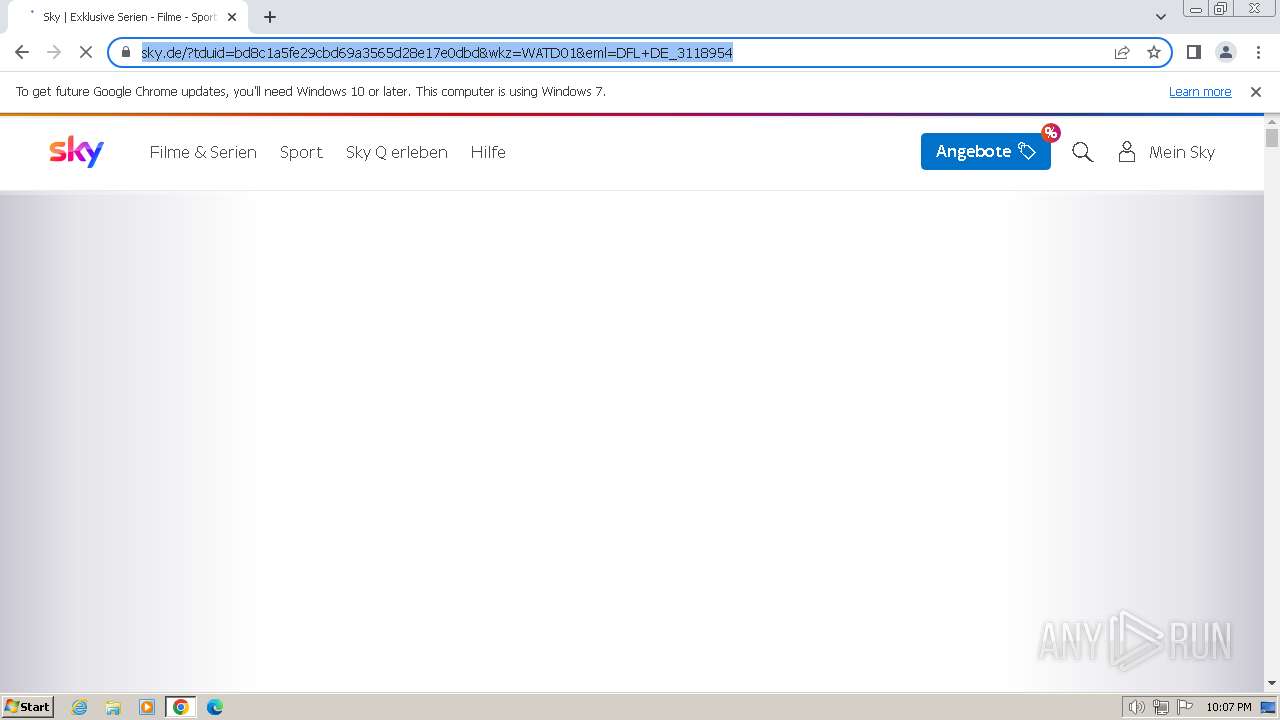Click the Angebote button
The width and height of the screenshot is (1280, 720).
985,151
